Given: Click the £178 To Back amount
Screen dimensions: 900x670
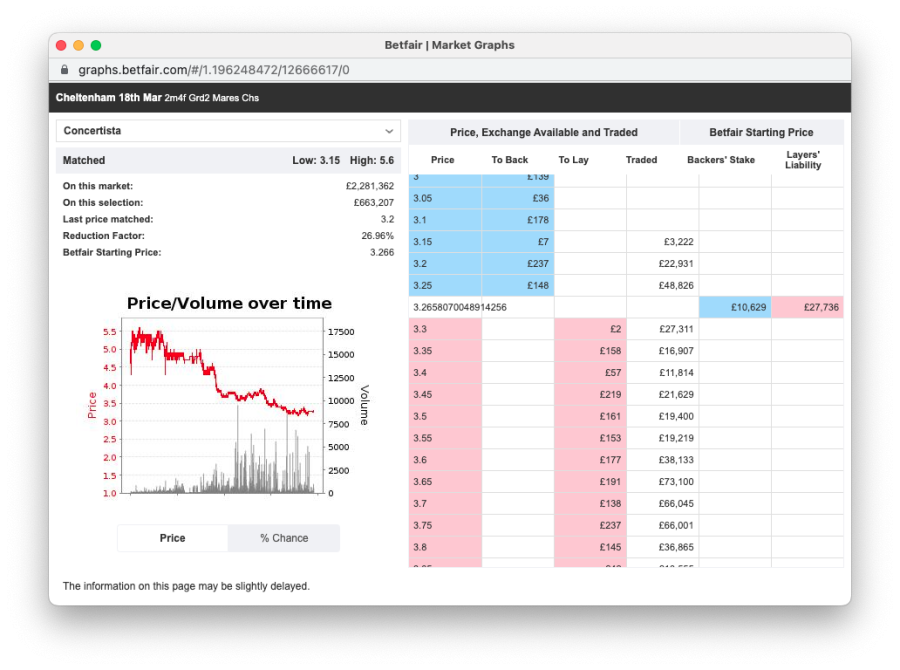Looking at the screenshot, I should (538, 220).
